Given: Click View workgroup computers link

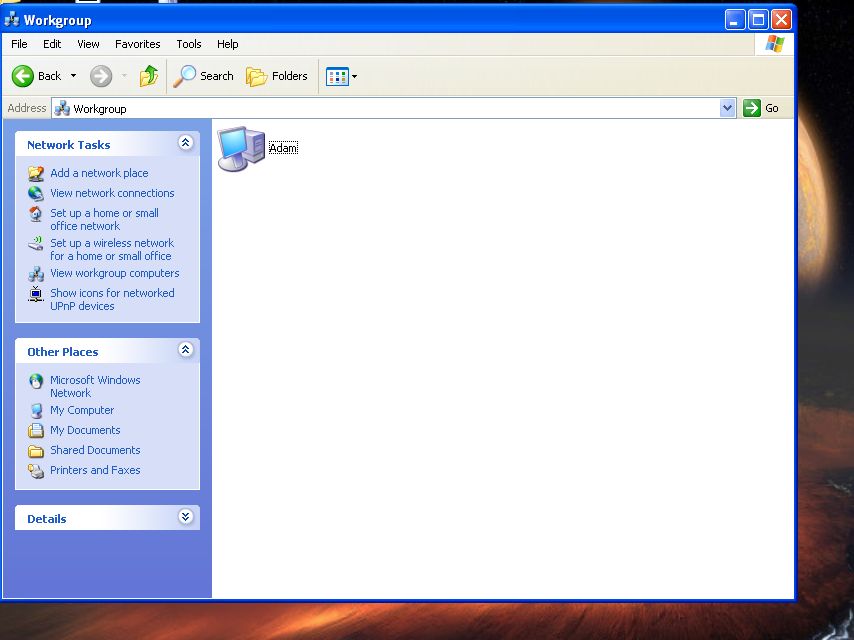Looking at the screenshot, I should 114,273.
